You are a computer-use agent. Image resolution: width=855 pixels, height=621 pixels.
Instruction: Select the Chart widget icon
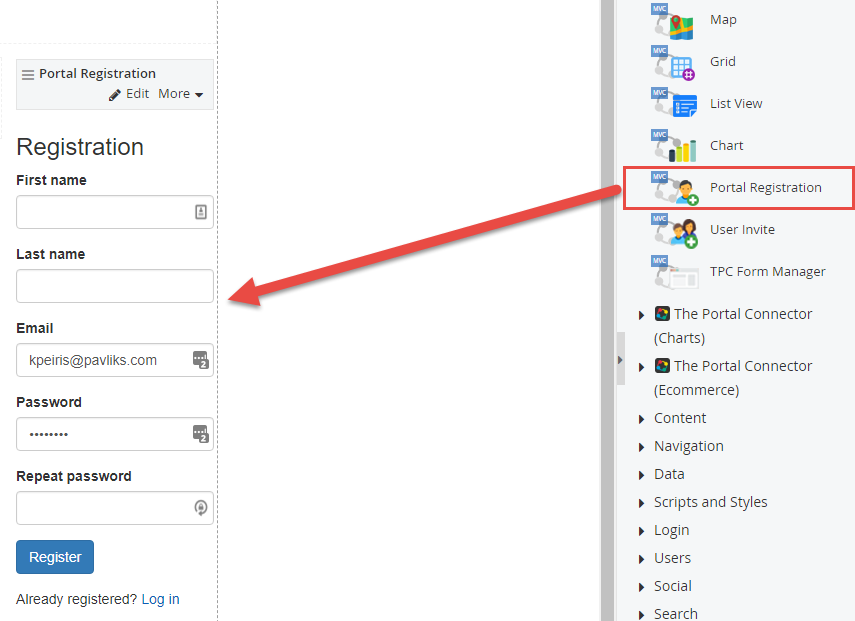click(x=674, y=147)
